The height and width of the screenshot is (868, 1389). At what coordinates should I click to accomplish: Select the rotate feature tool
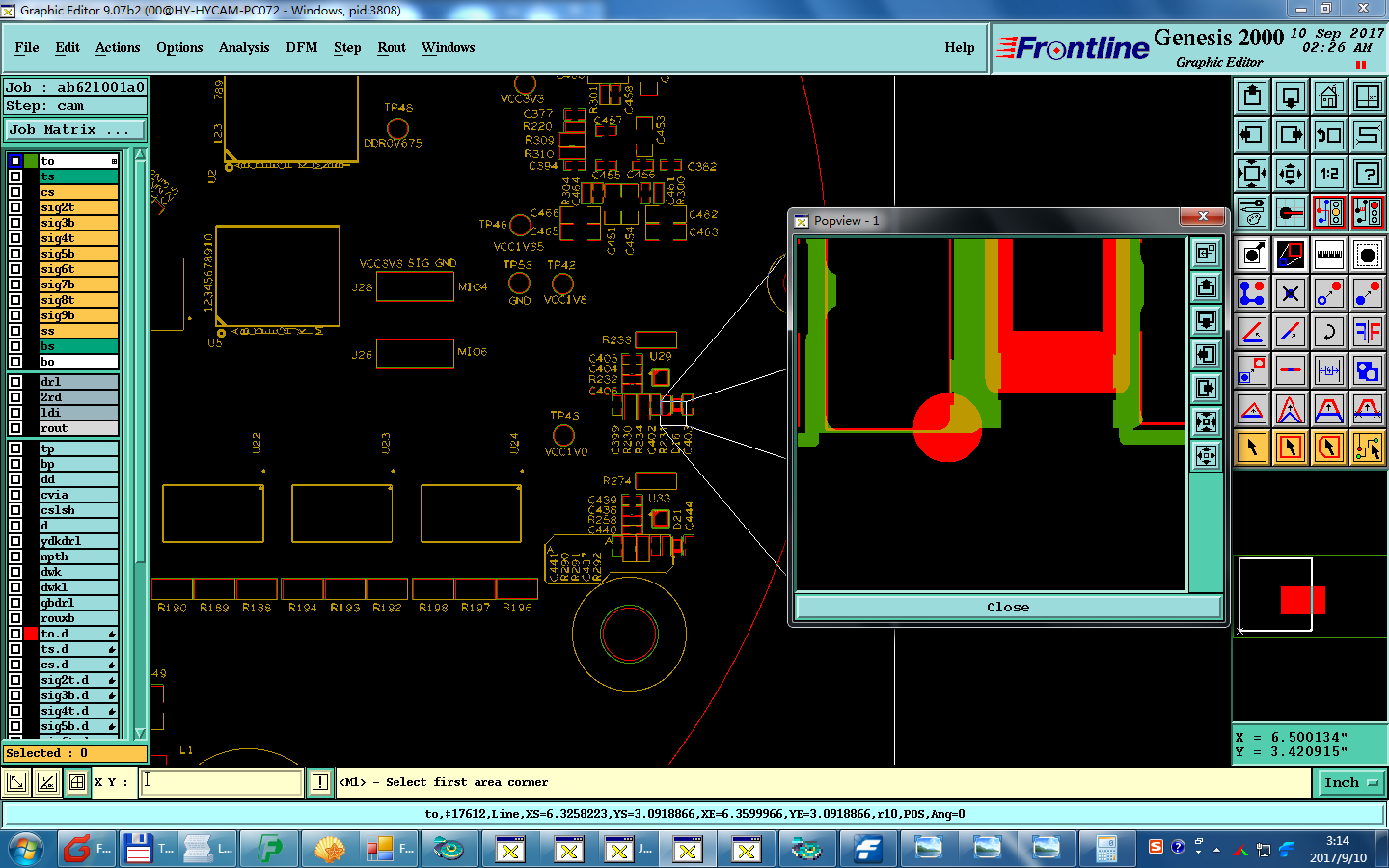pyautogui.click(x=1329, y=332)
